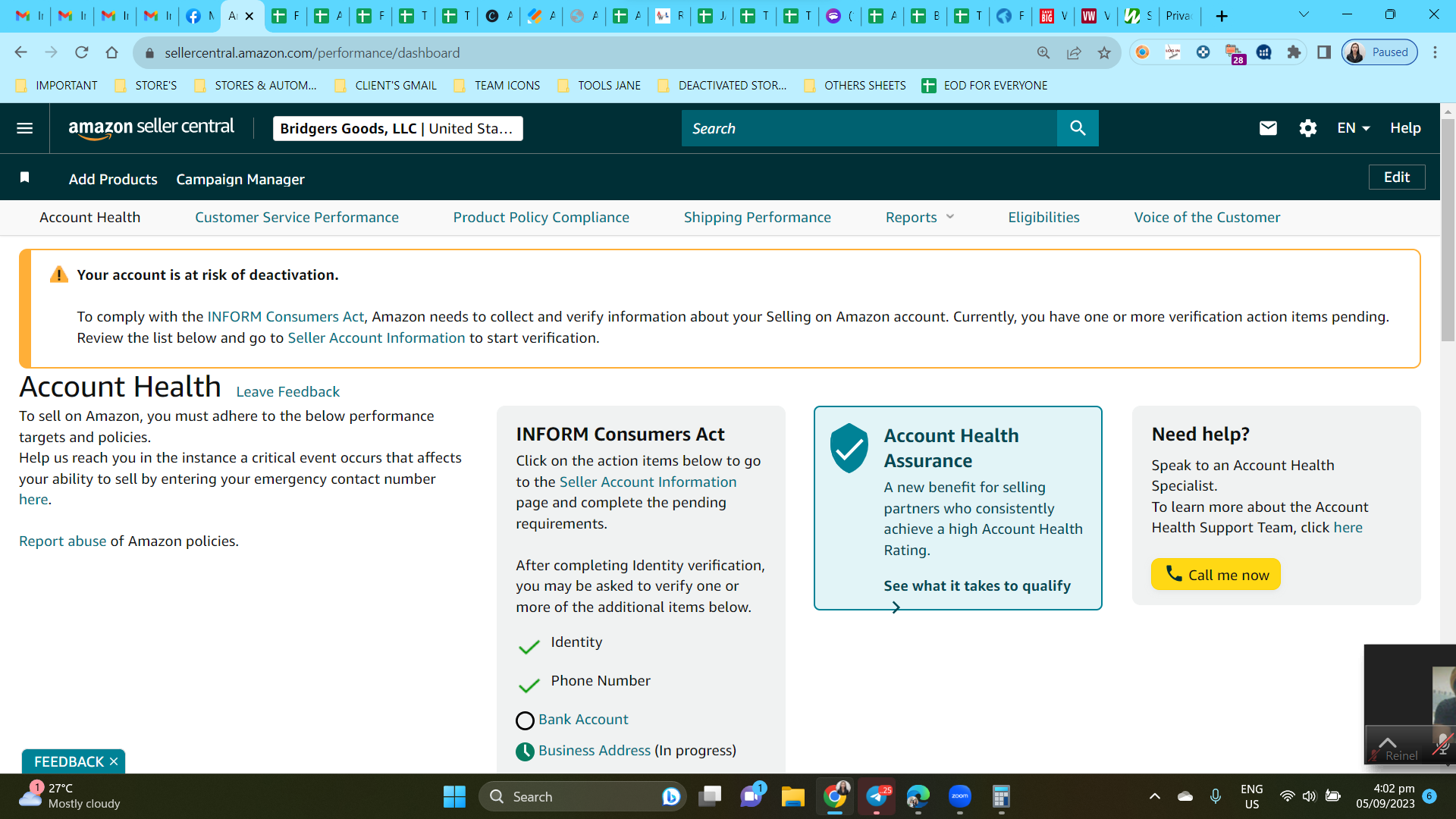Open the tab search chevron

[x=1304, y=14]
